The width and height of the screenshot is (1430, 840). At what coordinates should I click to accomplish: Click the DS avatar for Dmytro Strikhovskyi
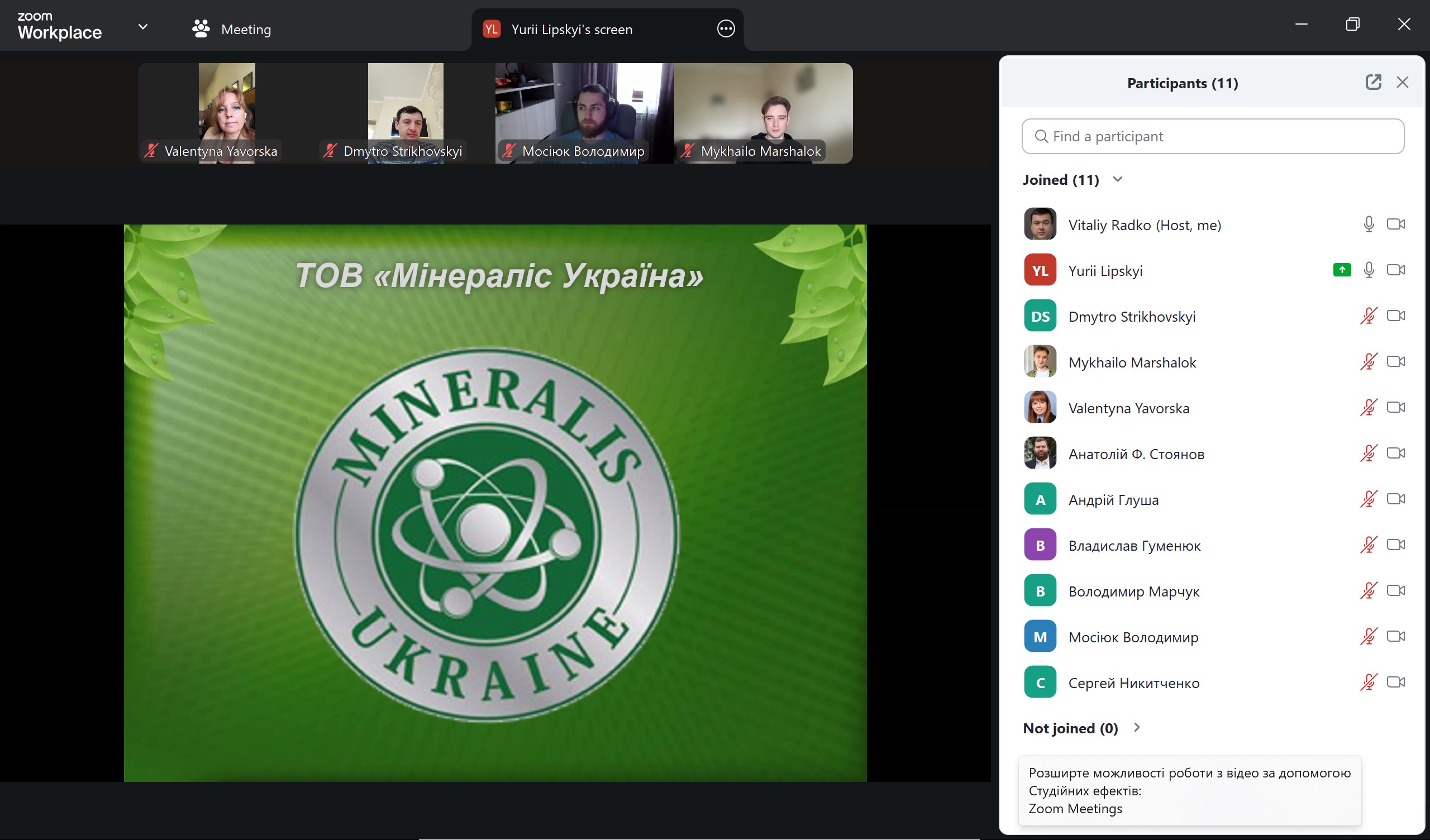pos(1040,316)
